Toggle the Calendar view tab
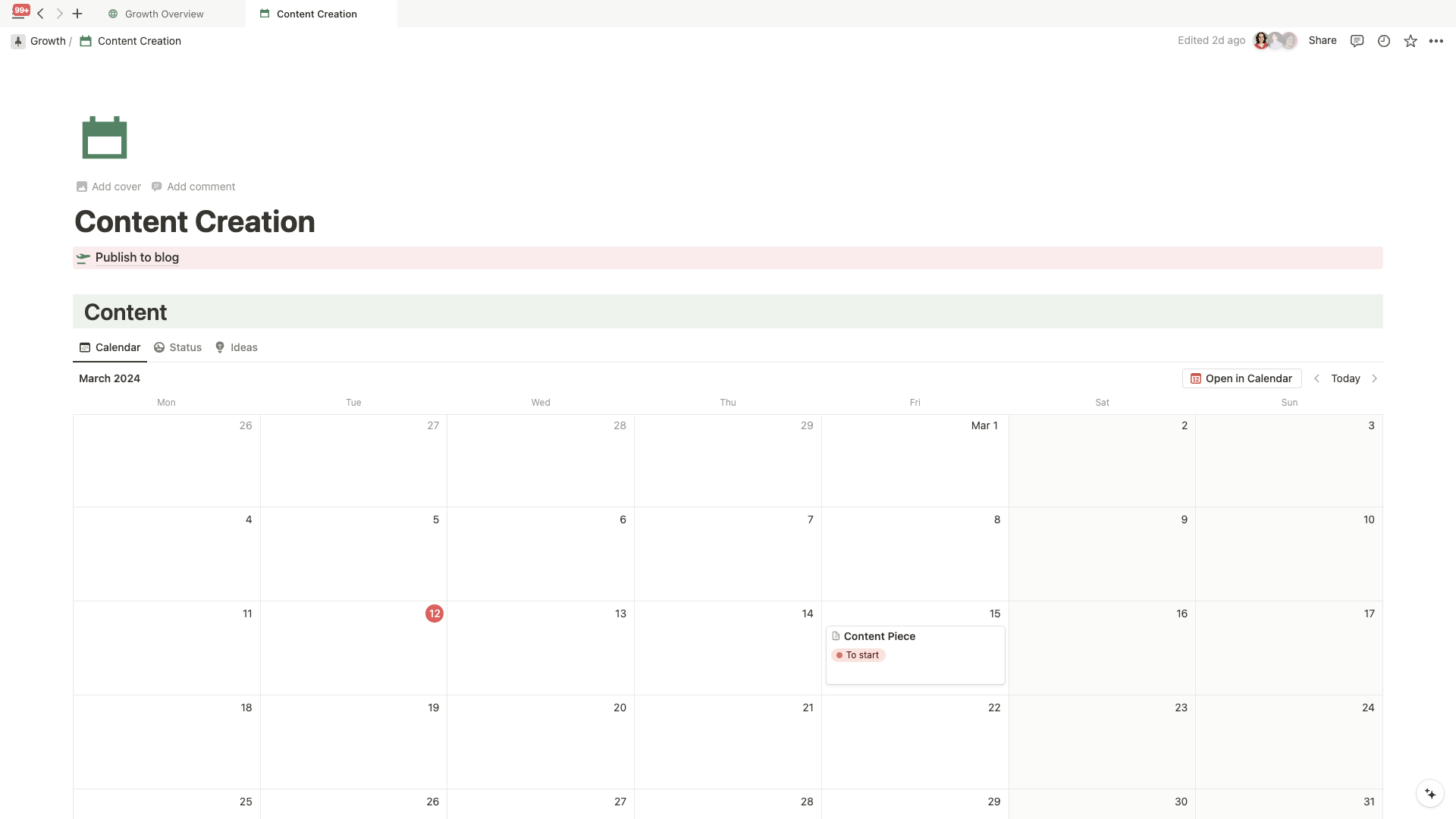1456x819 pixels. point(110,347)
